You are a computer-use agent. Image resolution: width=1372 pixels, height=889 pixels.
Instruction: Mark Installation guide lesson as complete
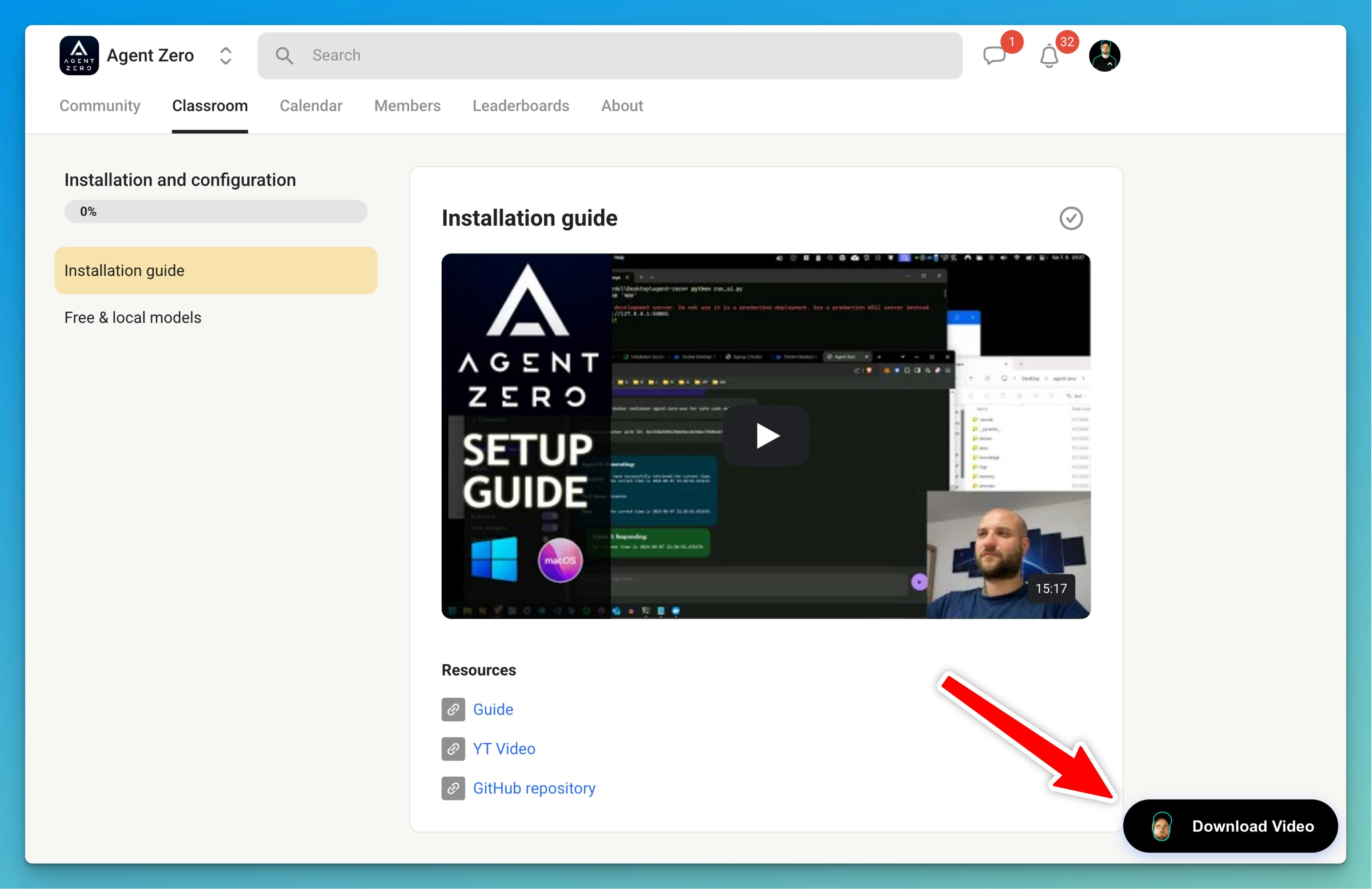point(1071,218)
